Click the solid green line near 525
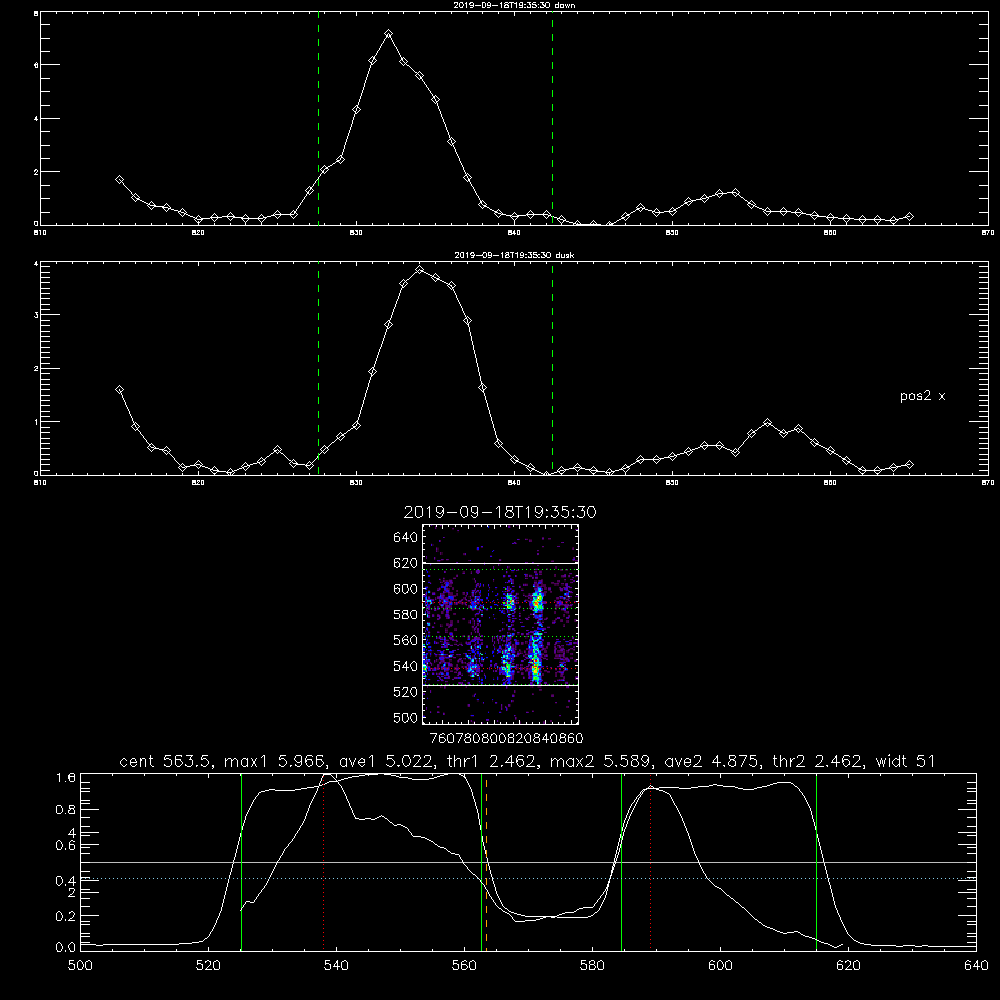Image resolution: width=1000 pixels, height=1000 pixels. tap(241, 862)
